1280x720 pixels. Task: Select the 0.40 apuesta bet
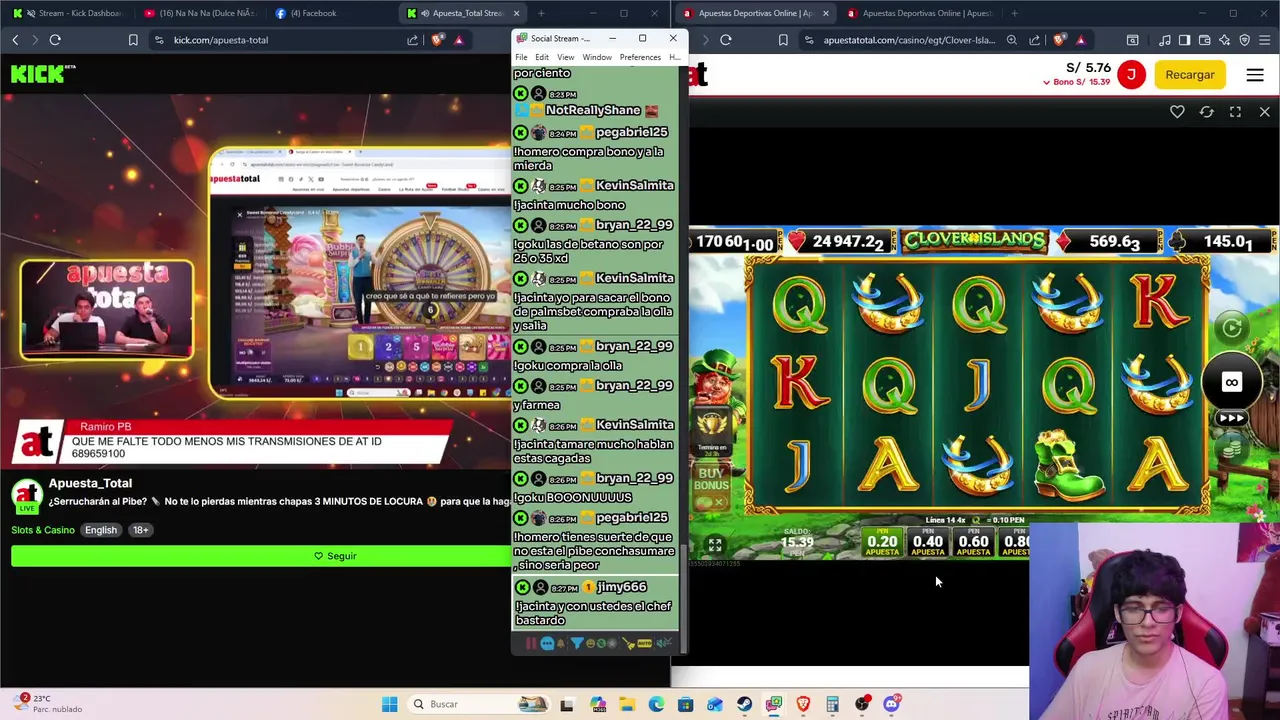tap(928, 541)
